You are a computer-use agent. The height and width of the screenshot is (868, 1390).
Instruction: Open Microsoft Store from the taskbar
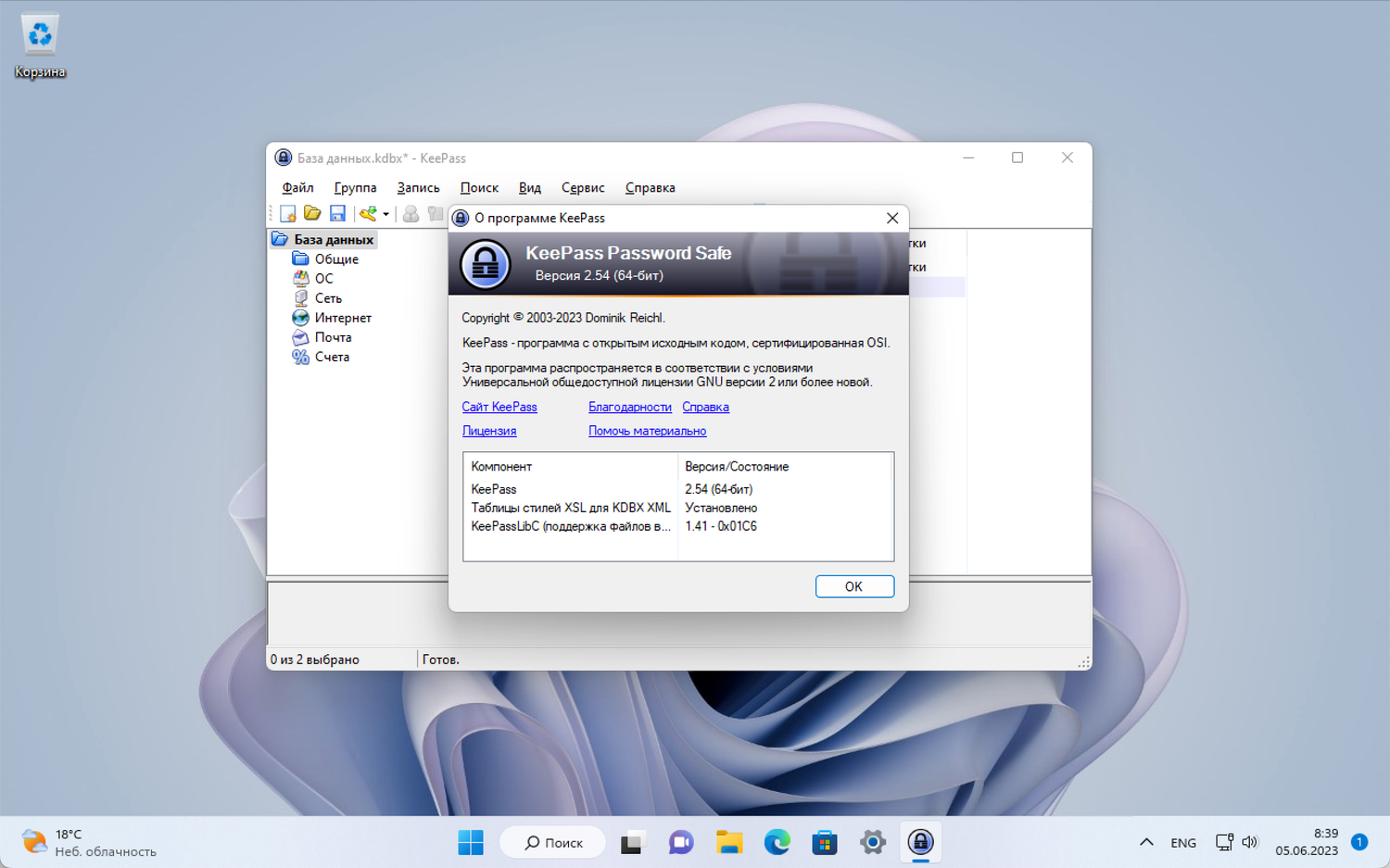pyautogui.click(x=825, y=842)
